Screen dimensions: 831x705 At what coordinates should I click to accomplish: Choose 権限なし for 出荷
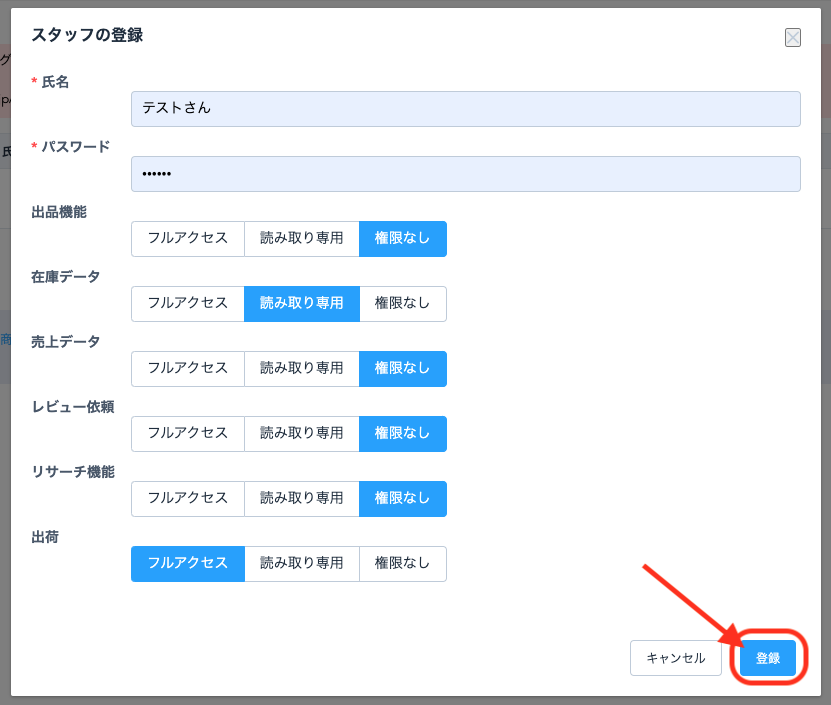(403, 564)
